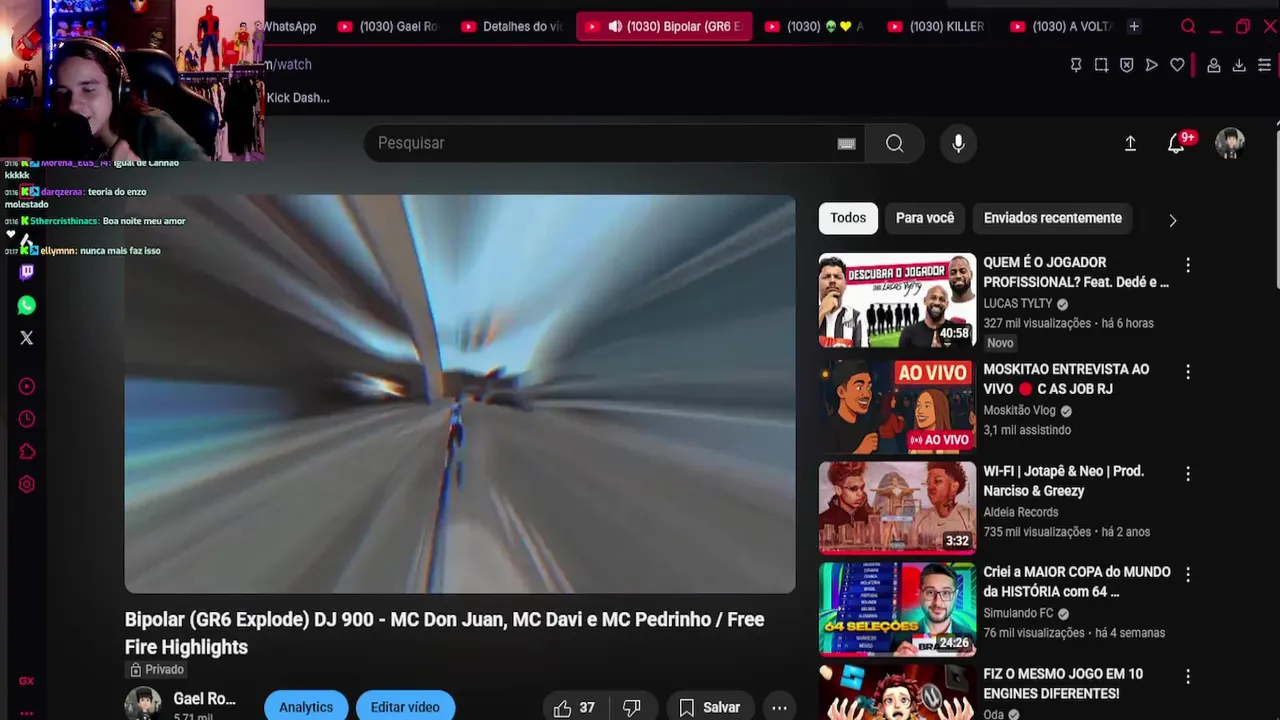Viewport: 1280px width, 720px height.
Task: Open browser settings gear in sidebar
Action: [27, 485]
